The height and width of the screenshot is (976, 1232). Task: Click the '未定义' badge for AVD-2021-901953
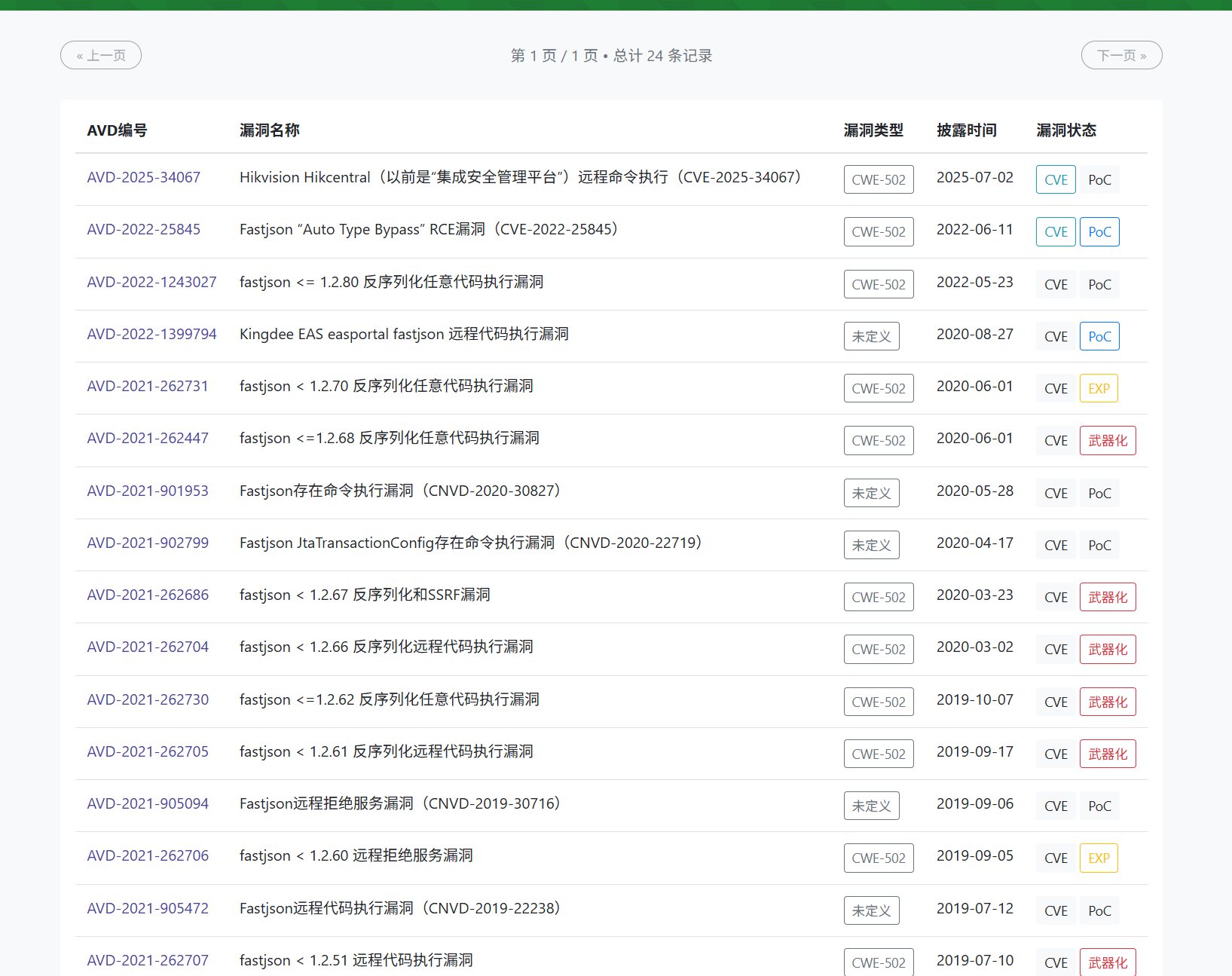[x=872, y=493]
